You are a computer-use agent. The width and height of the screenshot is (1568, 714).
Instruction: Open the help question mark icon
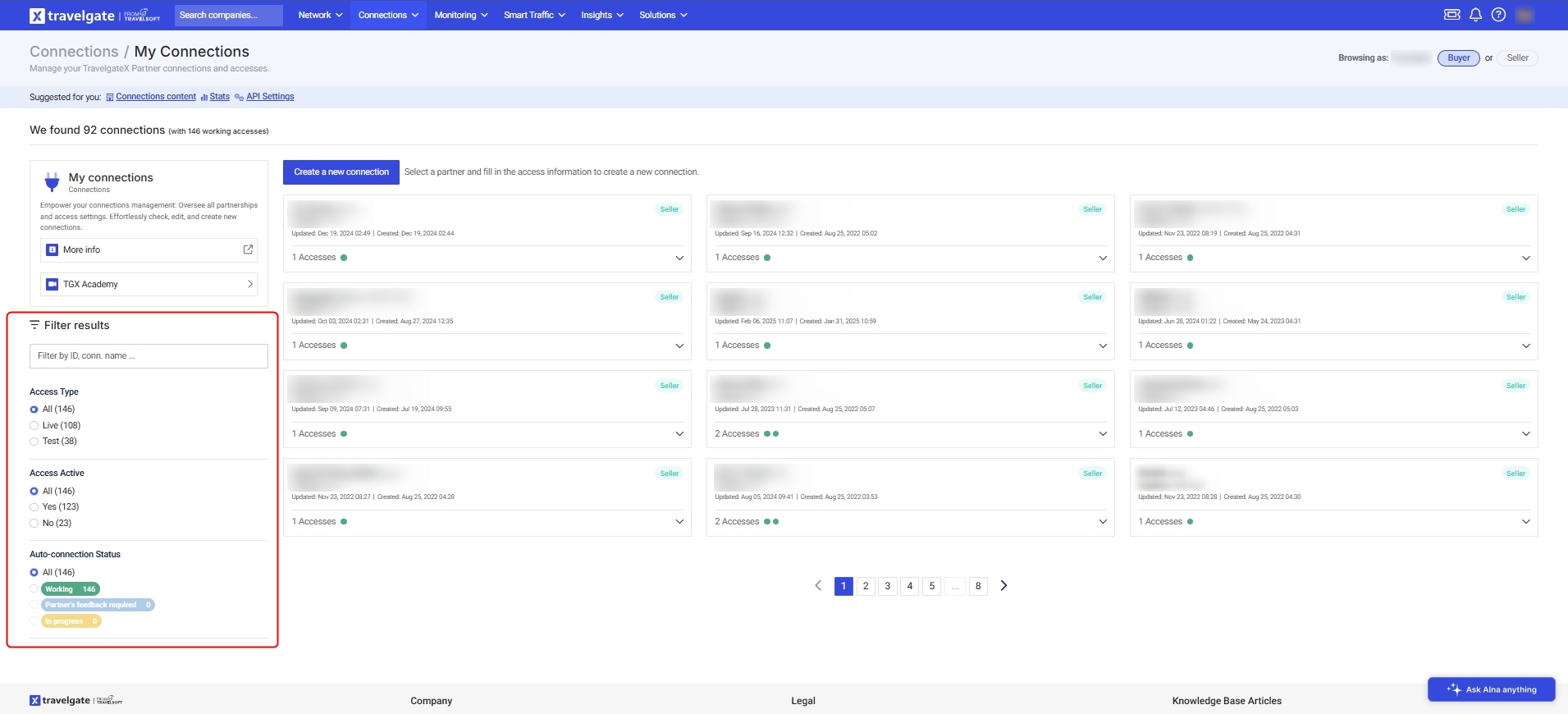[x=1498, y=15]
